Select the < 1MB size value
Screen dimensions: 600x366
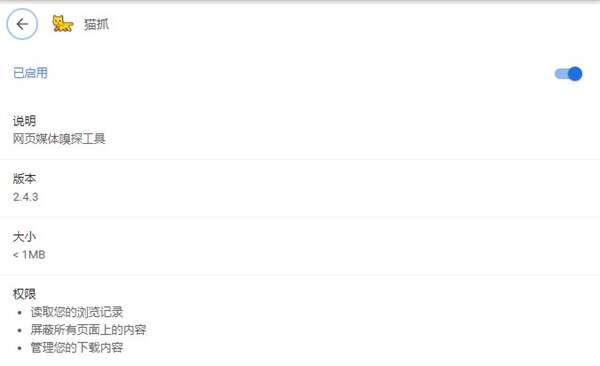(x=29, y=255)
